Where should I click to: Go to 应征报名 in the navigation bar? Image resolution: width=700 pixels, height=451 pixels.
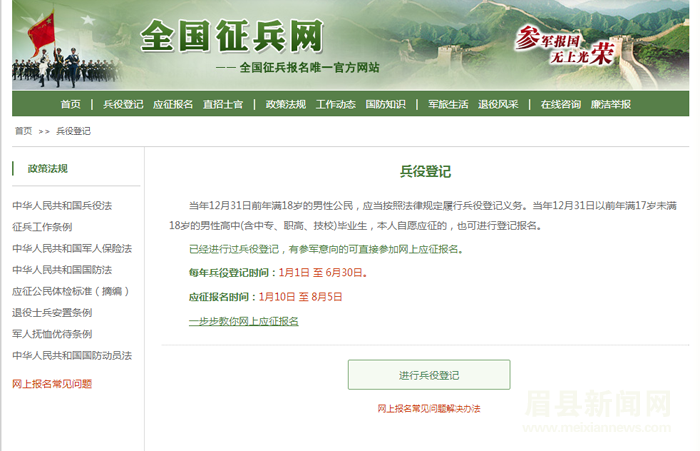pos(173,104)
